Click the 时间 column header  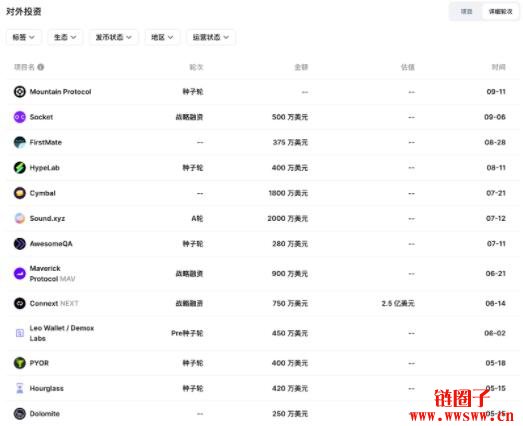pyautogui.click(x=498, y=67)
